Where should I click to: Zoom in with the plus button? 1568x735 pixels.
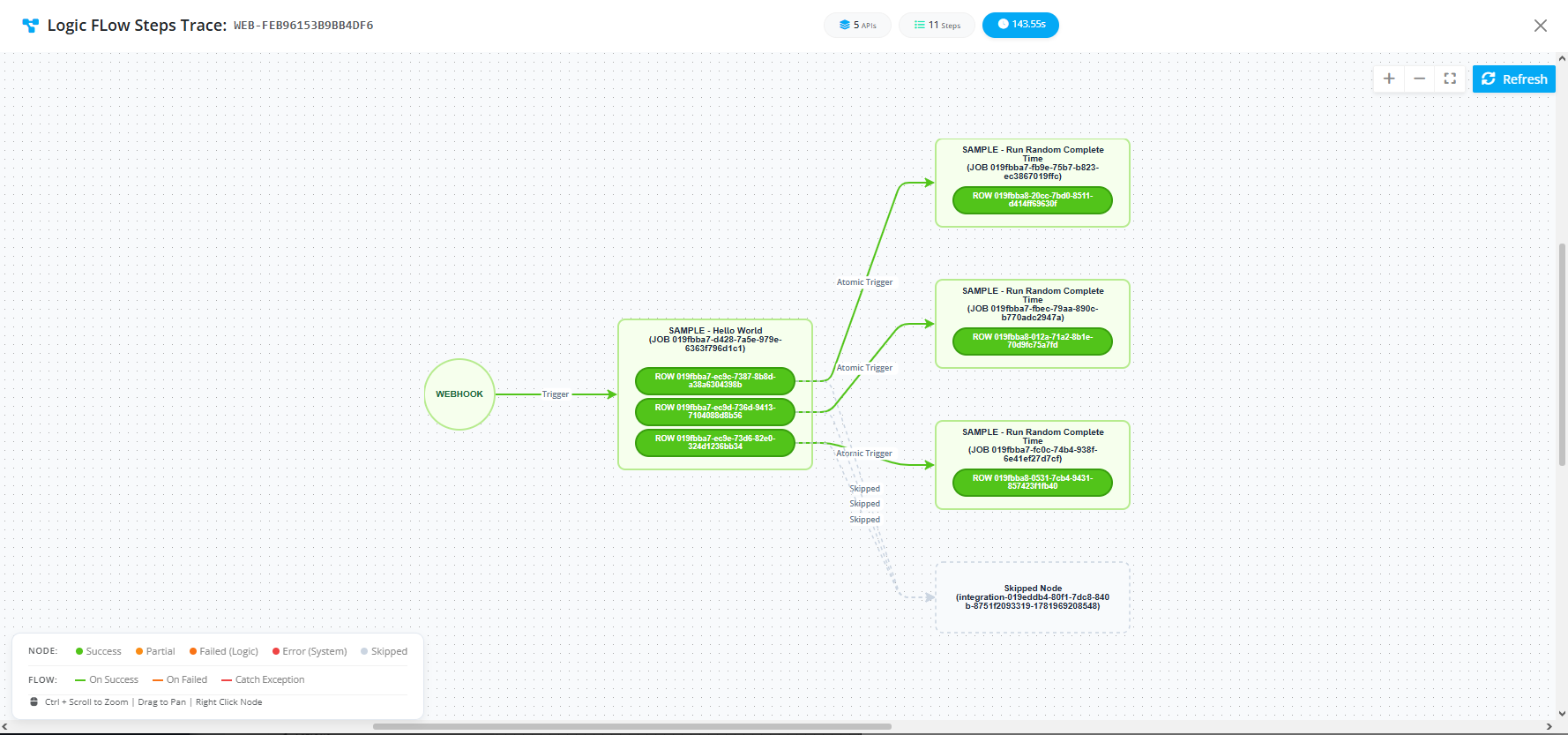point(1389,79)
